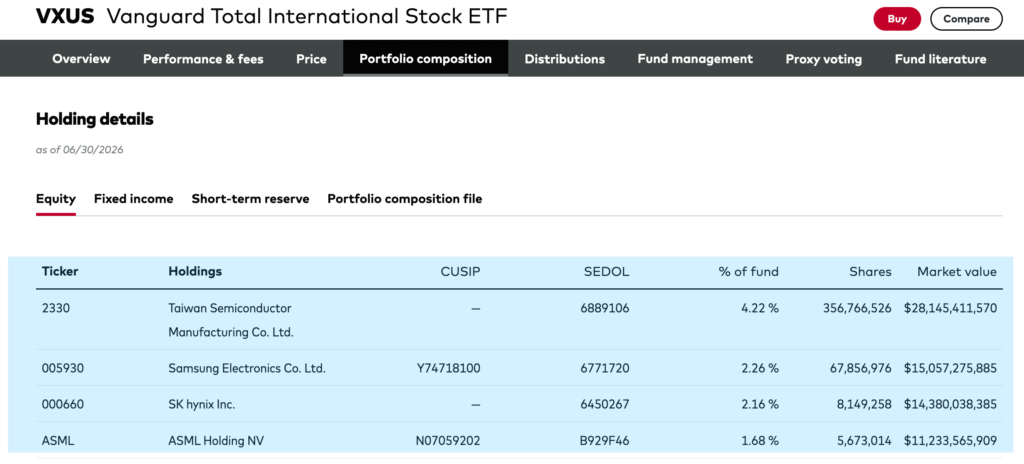Click ASML Holding NV holding name
Viewport: 1024px width, 464px height.
click(216, 441)
